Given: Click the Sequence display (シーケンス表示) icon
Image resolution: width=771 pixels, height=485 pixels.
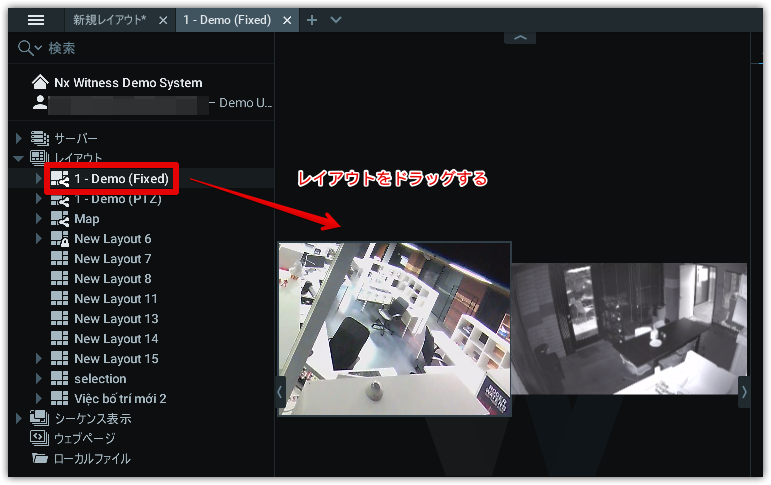Looking at the screenshot, I should coord(40,418).
